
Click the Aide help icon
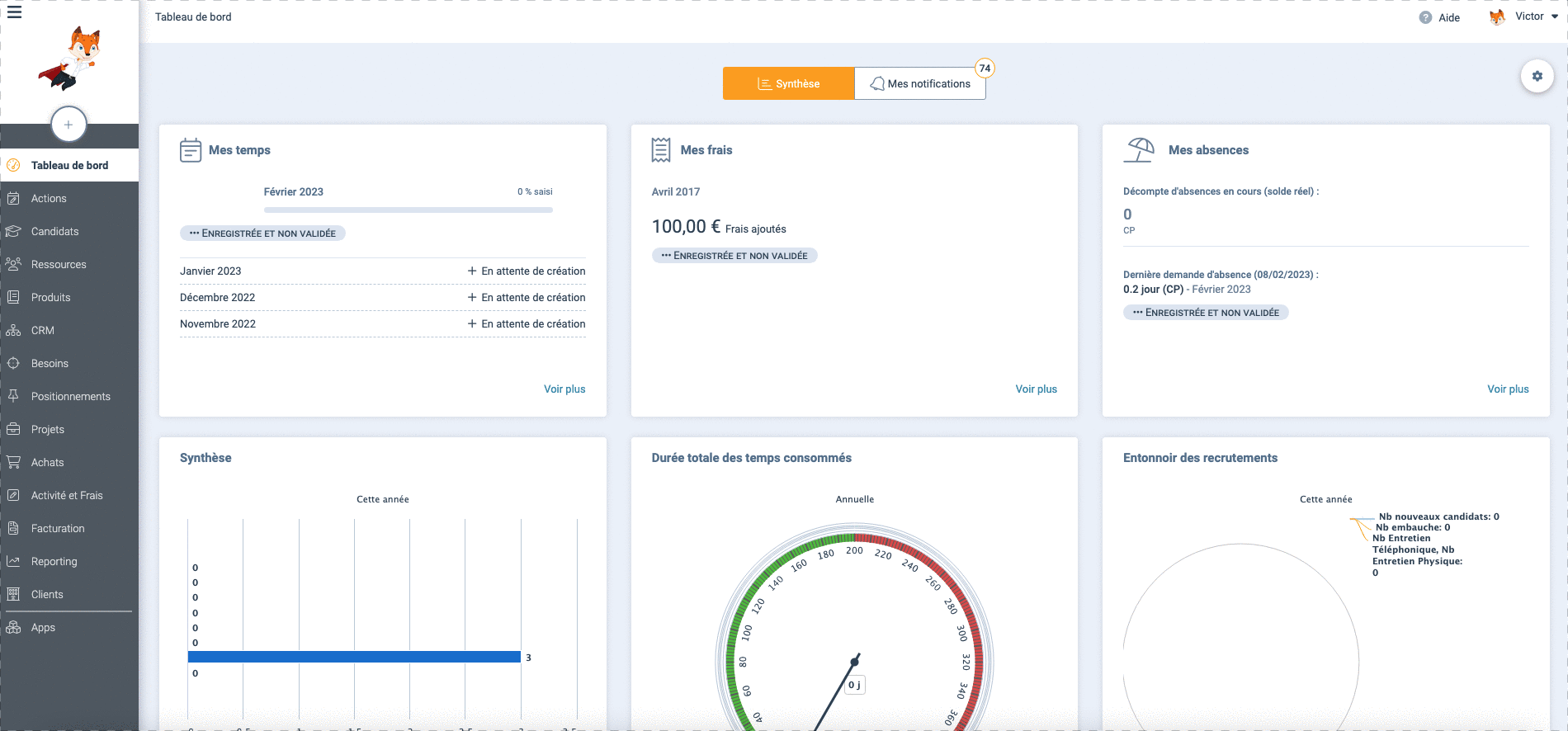(1425, 17)
